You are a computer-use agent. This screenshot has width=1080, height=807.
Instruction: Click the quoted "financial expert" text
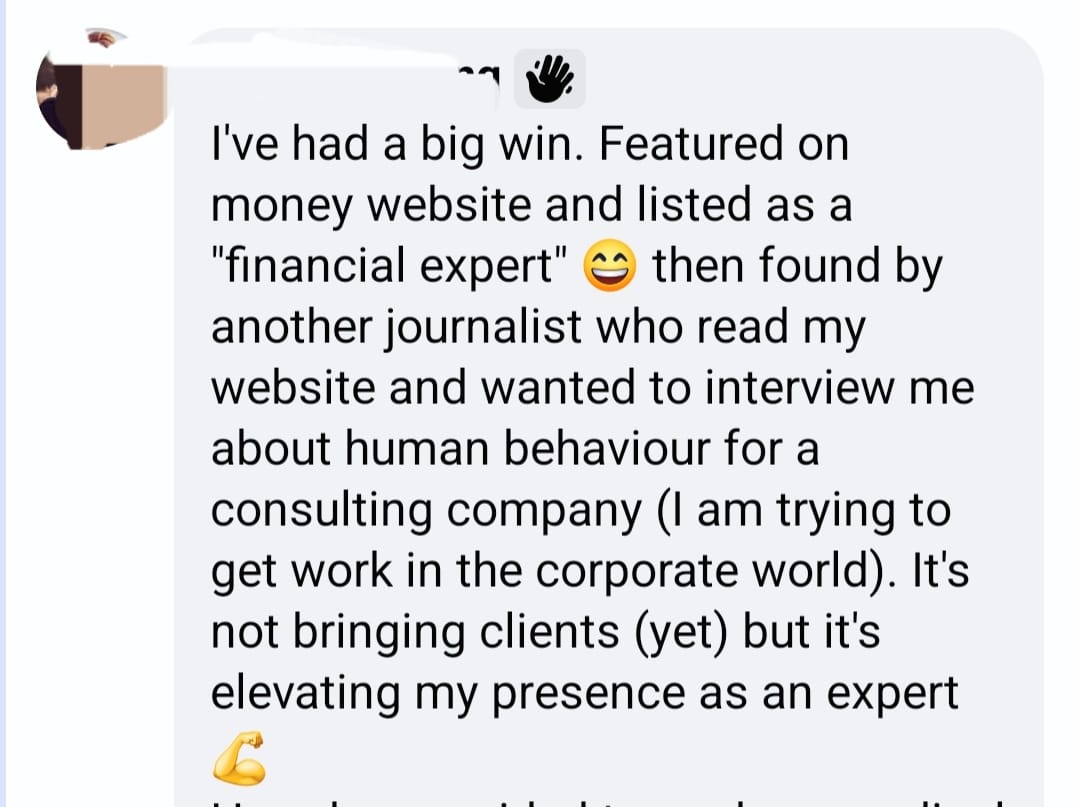pos(391,266)
